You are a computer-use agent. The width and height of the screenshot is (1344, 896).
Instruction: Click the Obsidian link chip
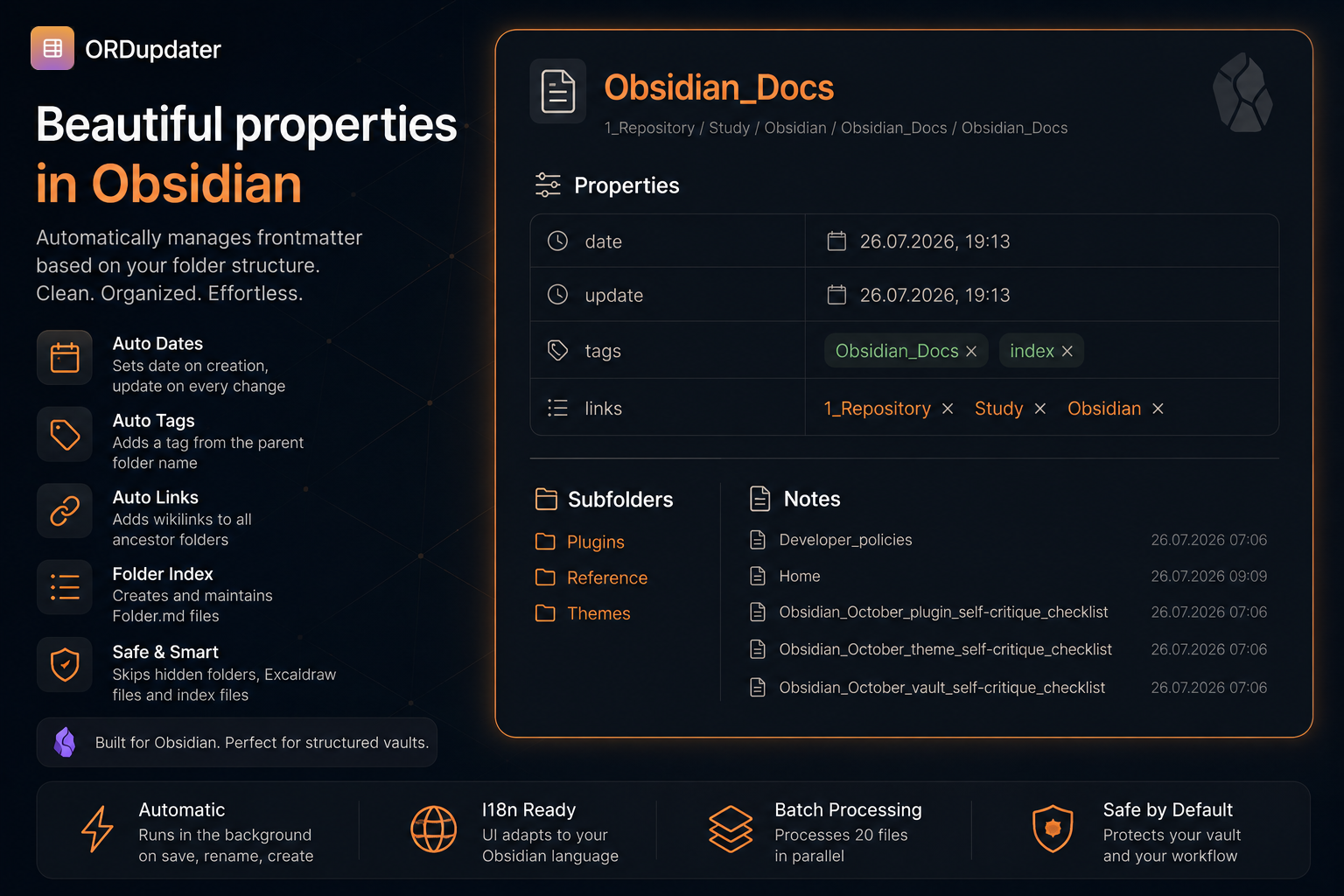[x=1104, y=409]
